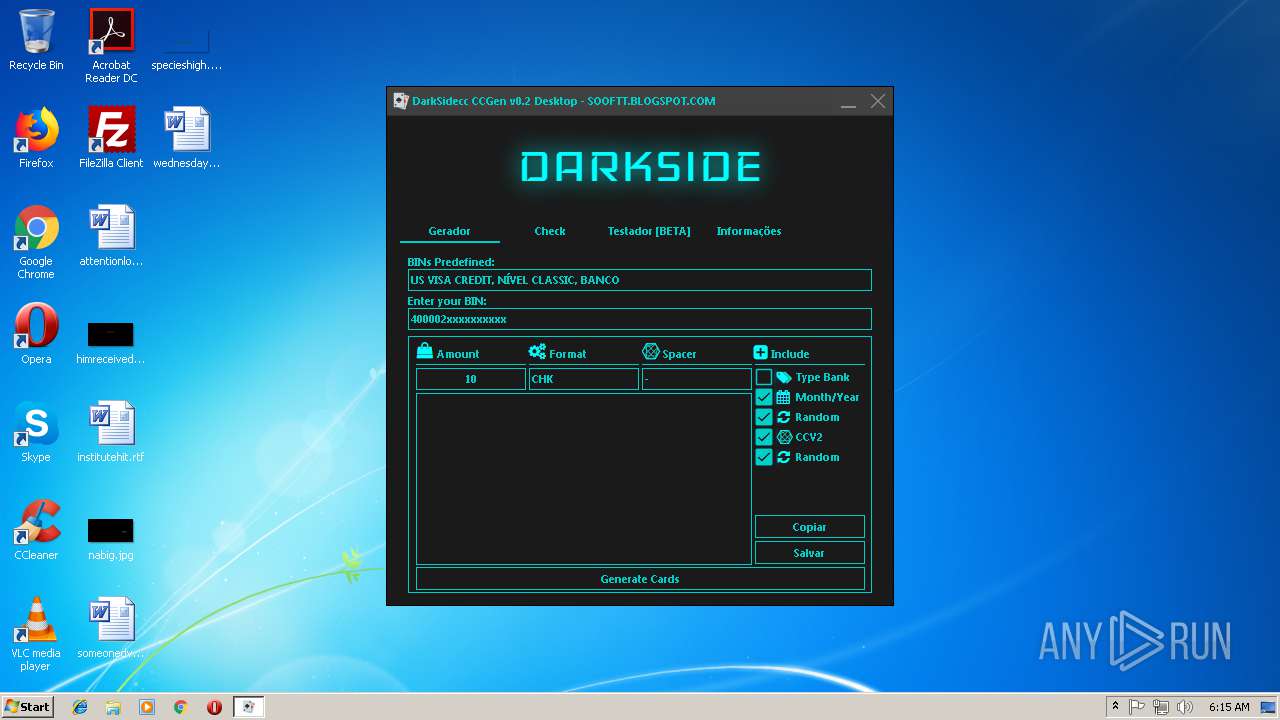
Task: Uncheck the CCV2 checkbox
Action: point(764,437)
